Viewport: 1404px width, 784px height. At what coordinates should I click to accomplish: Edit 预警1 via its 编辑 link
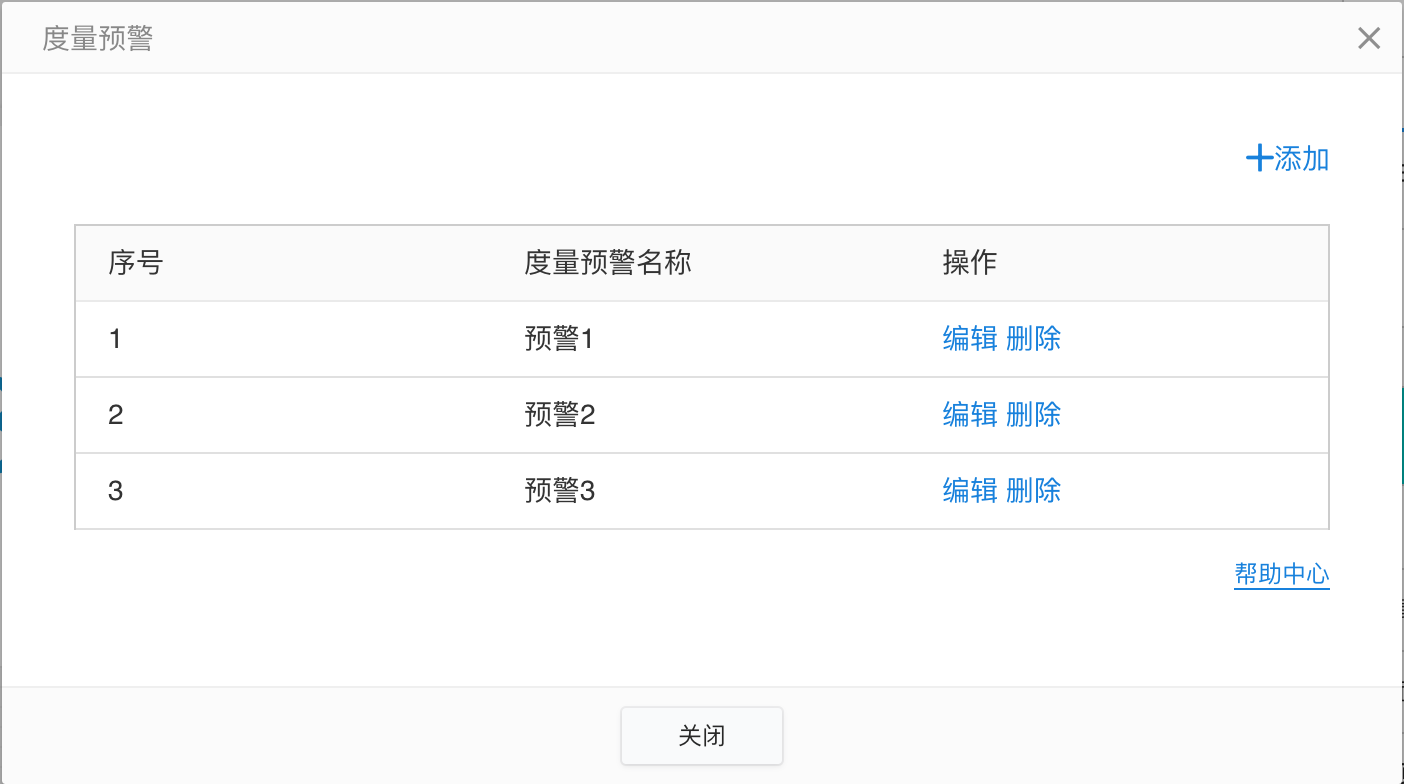970,339
